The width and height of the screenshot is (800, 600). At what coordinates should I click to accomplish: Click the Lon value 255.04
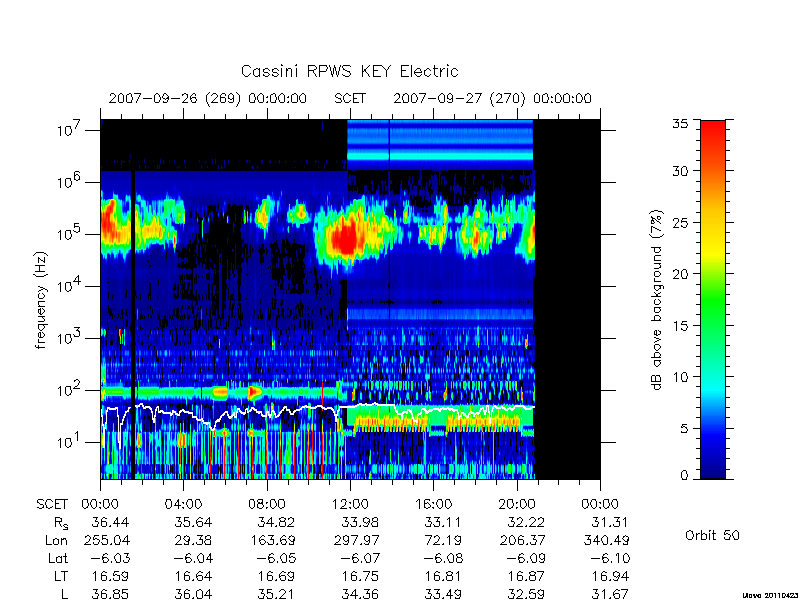[x=106, y=540]
